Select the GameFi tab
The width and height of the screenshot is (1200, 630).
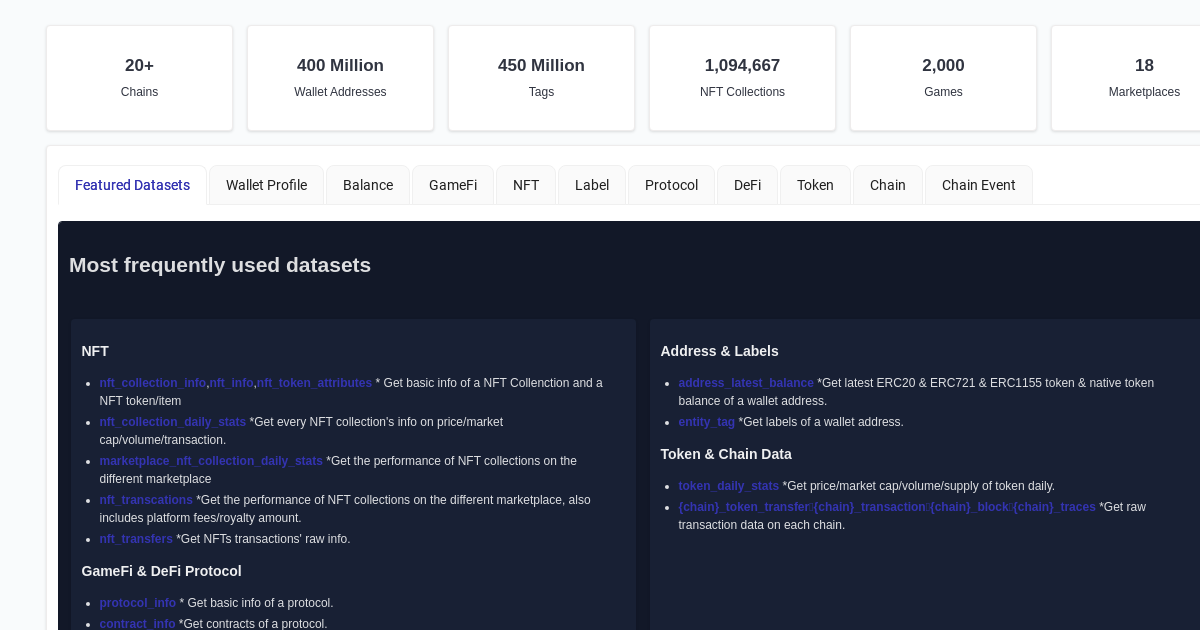click(x=453, y=185)
